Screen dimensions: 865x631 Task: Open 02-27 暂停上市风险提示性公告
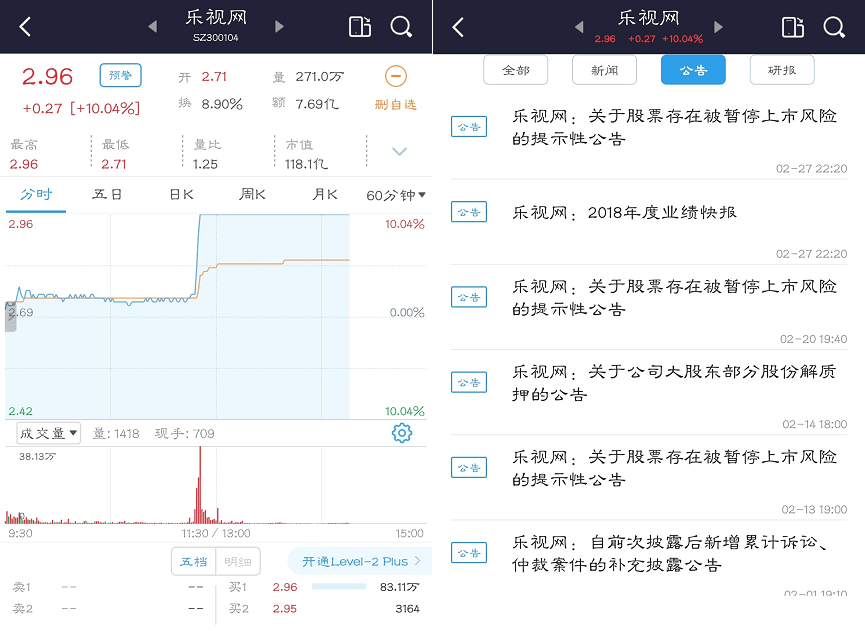[x=649, y=137]
